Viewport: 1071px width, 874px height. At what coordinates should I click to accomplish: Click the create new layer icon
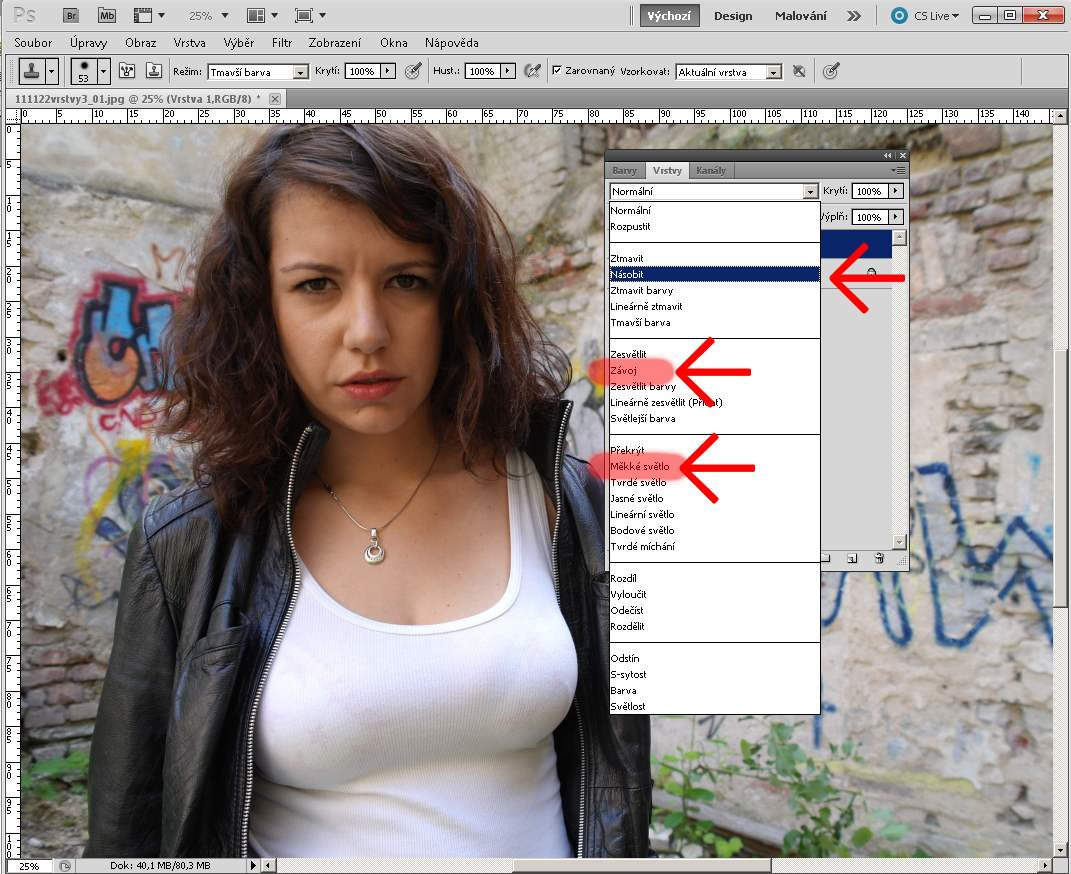851,558
